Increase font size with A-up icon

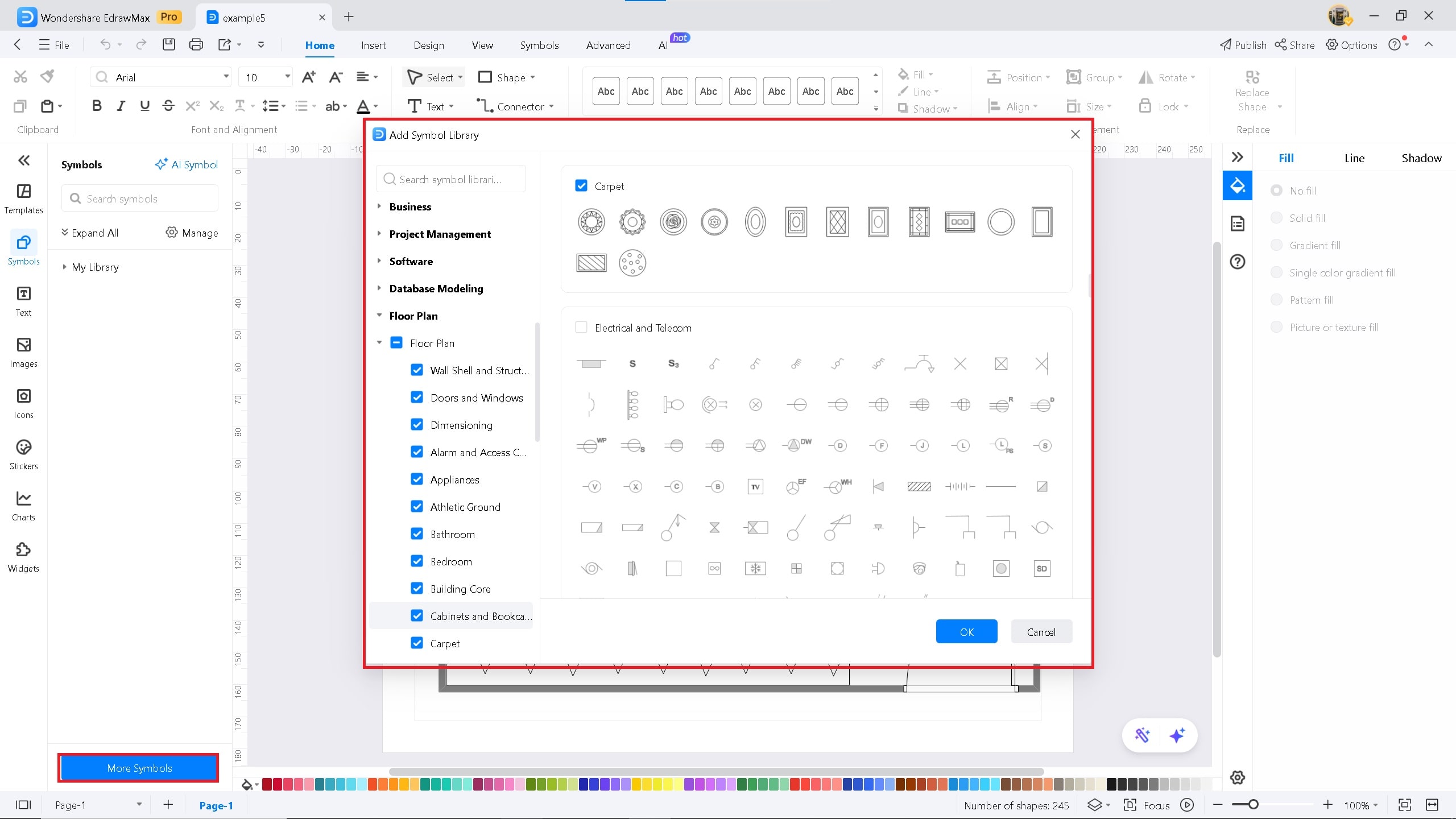pos(309,77)
